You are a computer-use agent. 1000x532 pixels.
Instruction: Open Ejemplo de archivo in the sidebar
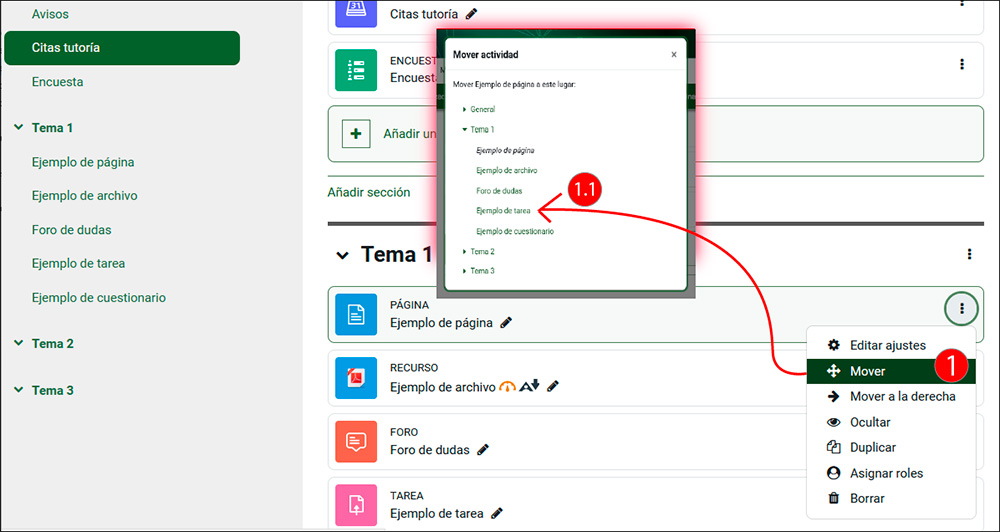click(x=85, y=196)
